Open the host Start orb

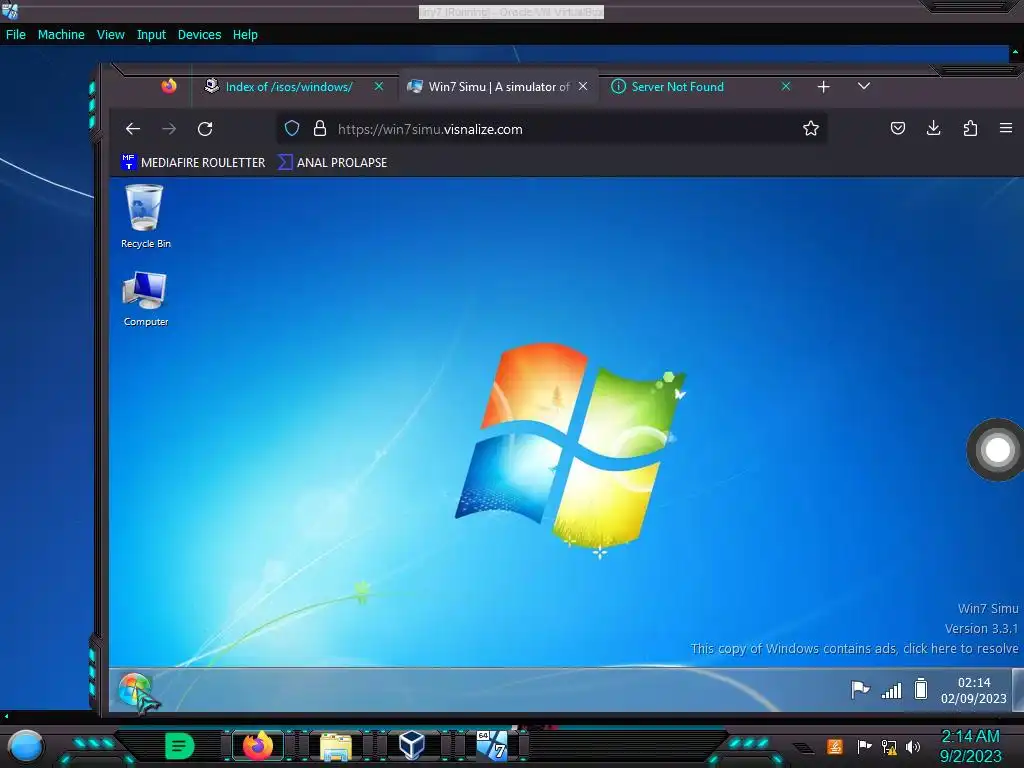26,746
